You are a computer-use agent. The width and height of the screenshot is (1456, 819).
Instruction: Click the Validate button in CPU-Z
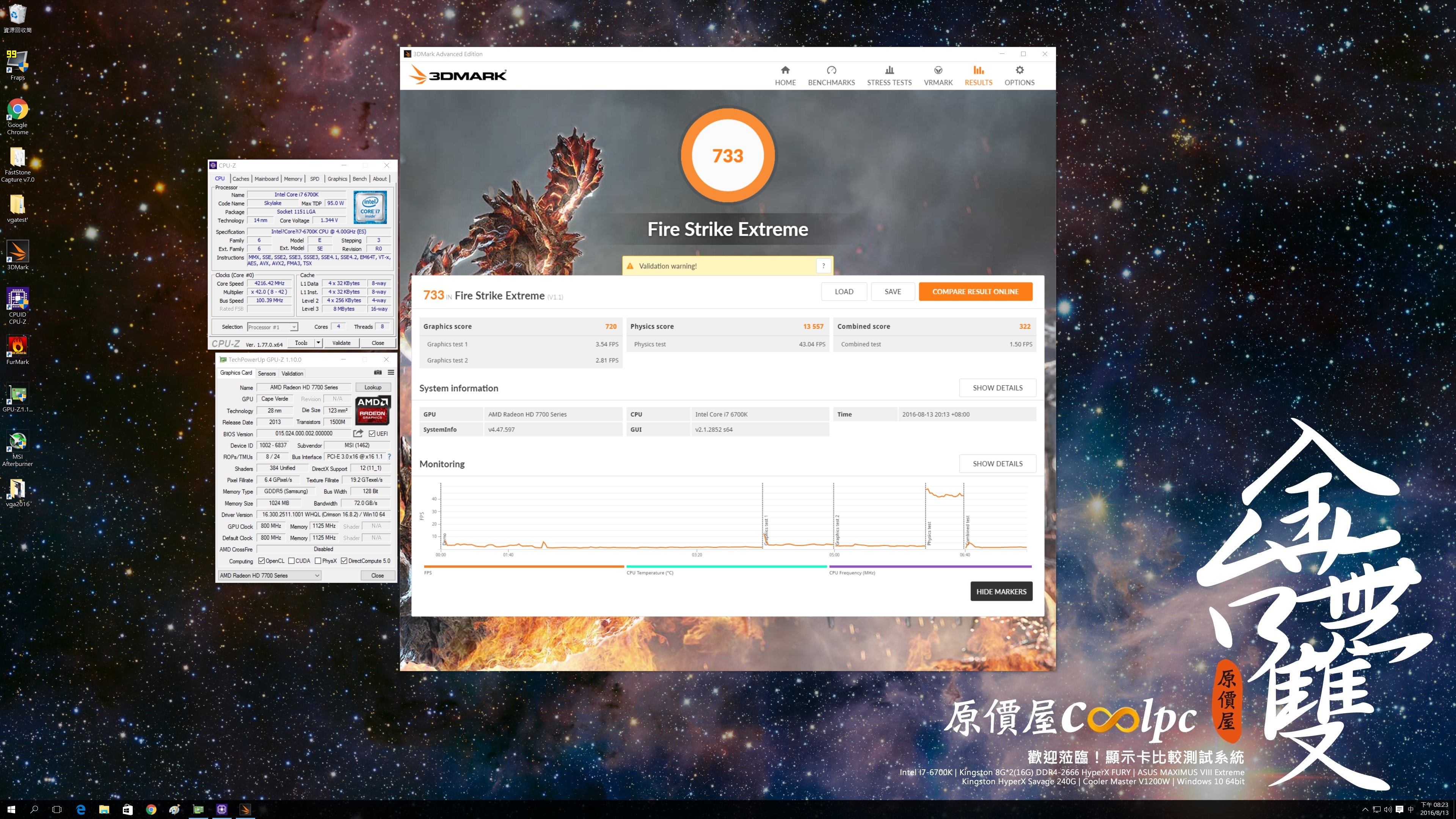341,342
